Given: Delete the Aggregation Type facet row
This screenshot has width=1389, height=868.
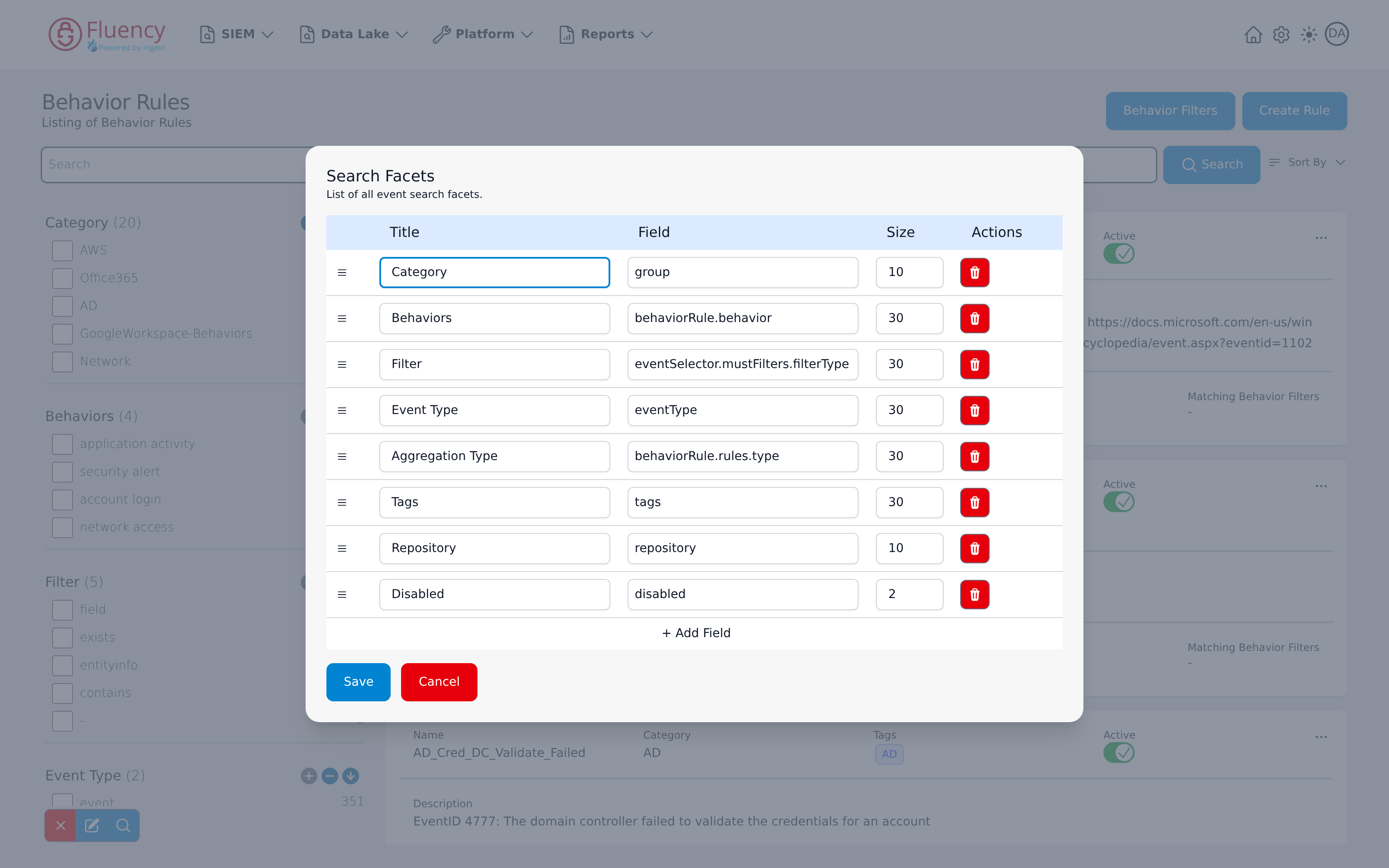Looking at the screenshot, I should 974,457.
